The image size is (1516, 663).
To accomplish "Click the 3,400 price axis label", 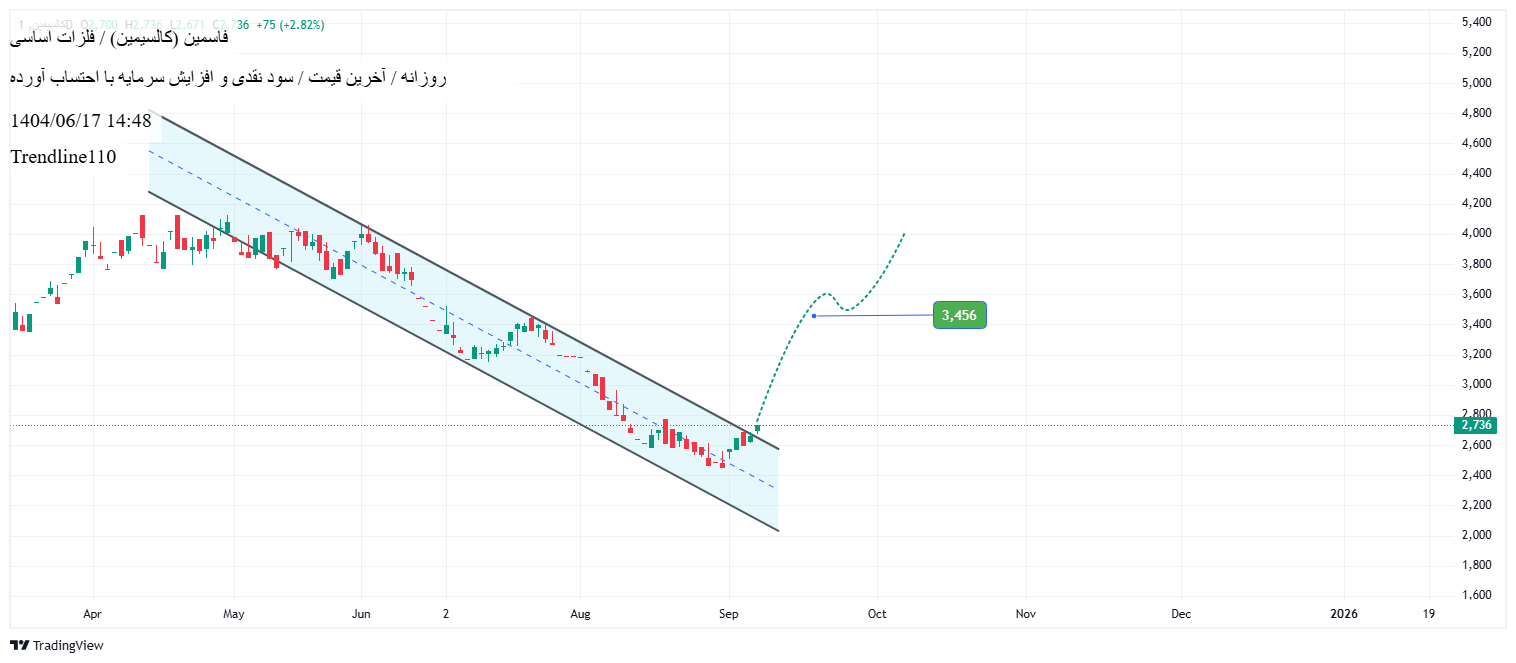I will tap(1476, 324).
